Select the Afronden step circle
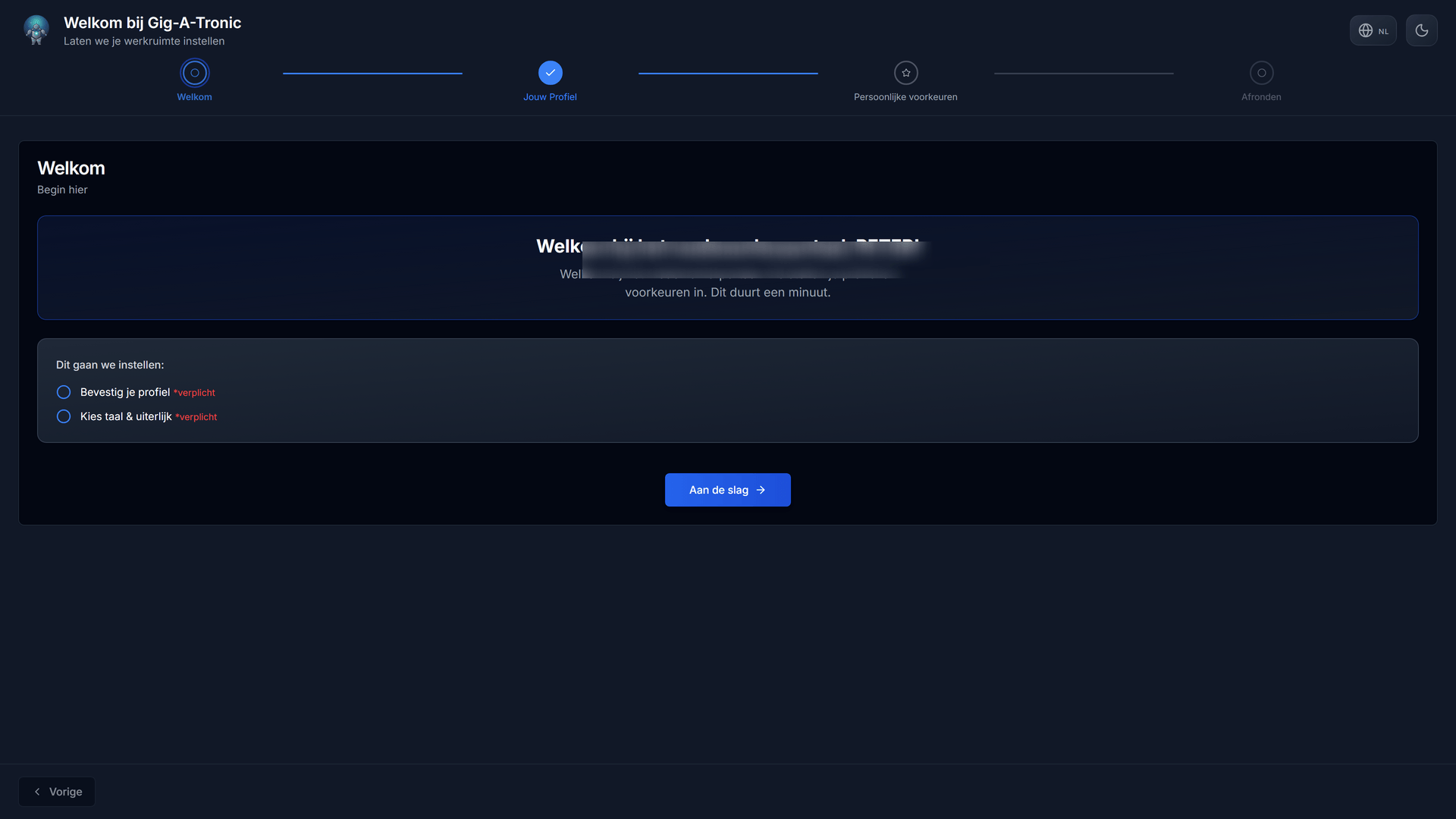Viewport: 1456px width, 819px height. pyautogui.click(x=1261, y=73)
